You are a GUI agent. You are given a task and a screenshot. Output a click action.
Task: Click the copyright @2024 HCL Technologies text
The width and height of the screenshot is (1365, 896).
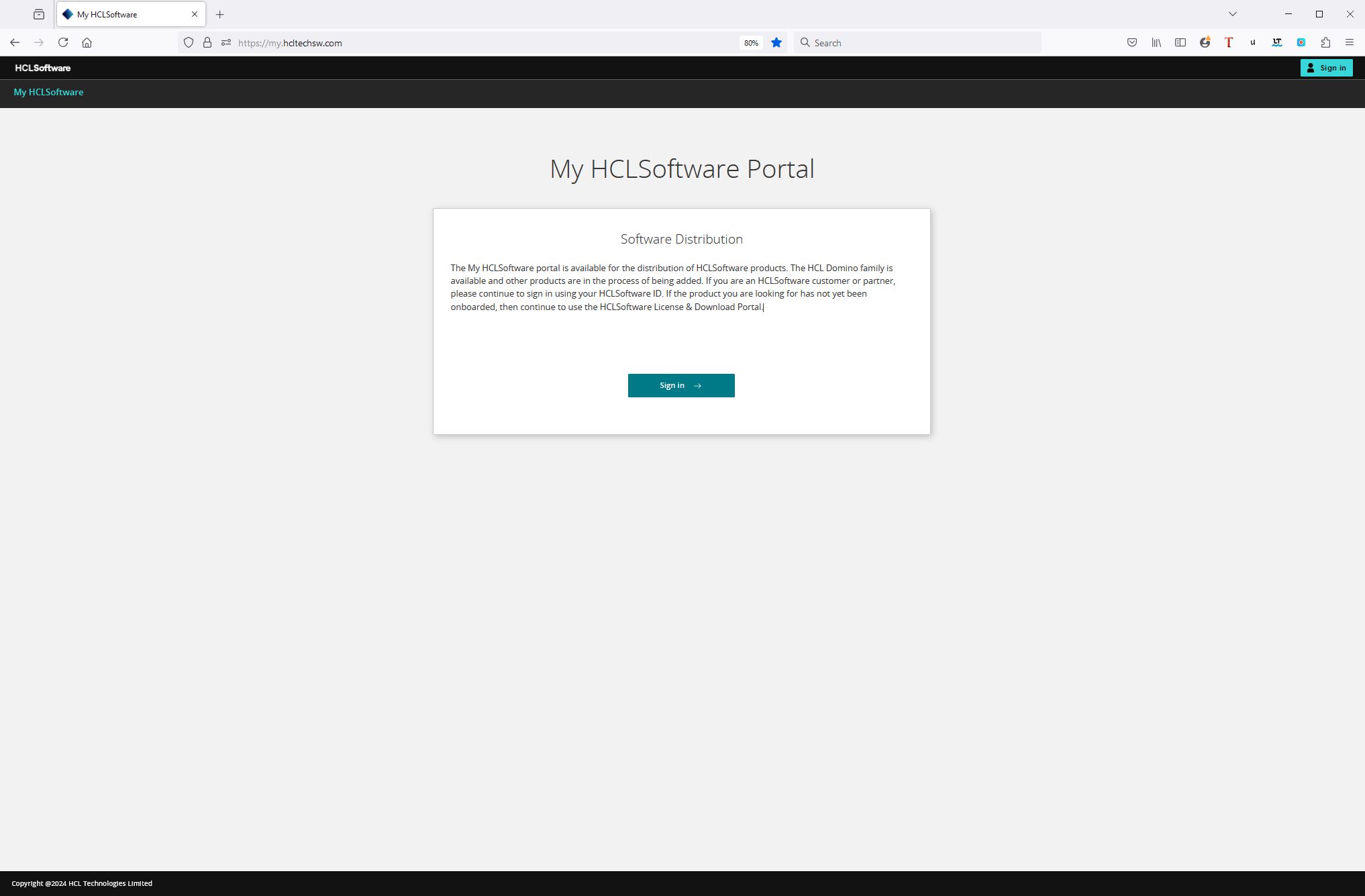pyautogui.click(x=82, y=883)
